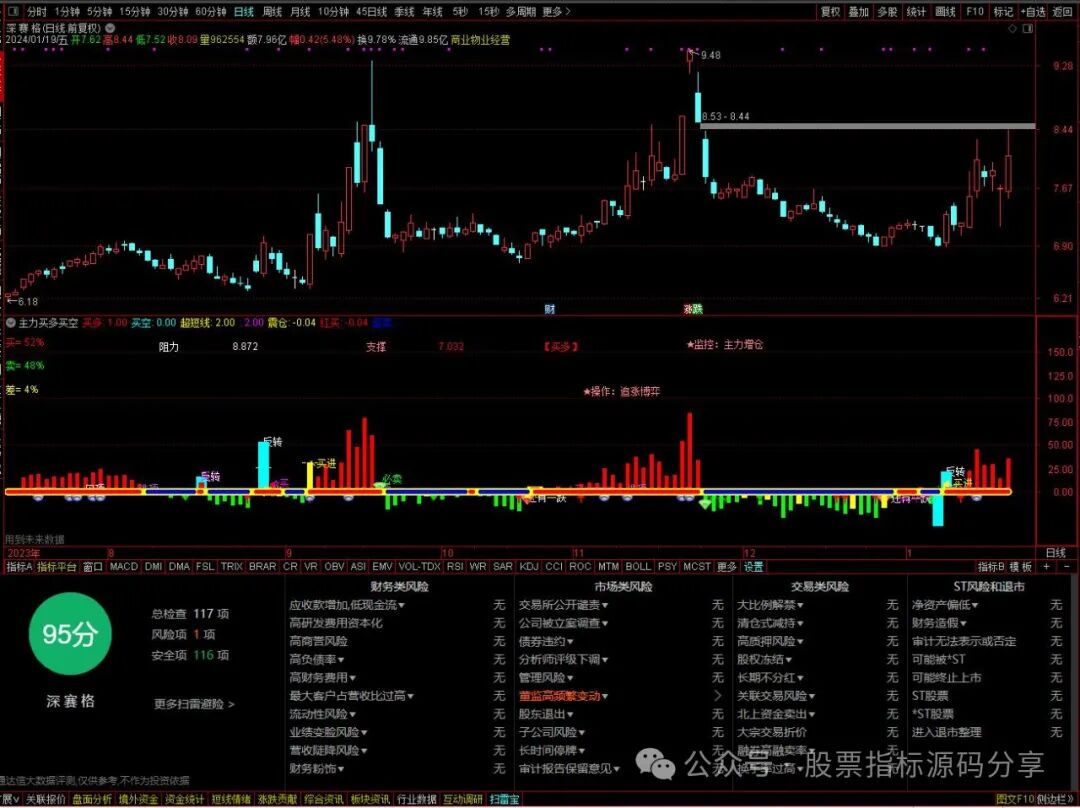Click the 多股 multi-stock button
This screenshot has height=808, width=1080.
click(x=887, y=12)
